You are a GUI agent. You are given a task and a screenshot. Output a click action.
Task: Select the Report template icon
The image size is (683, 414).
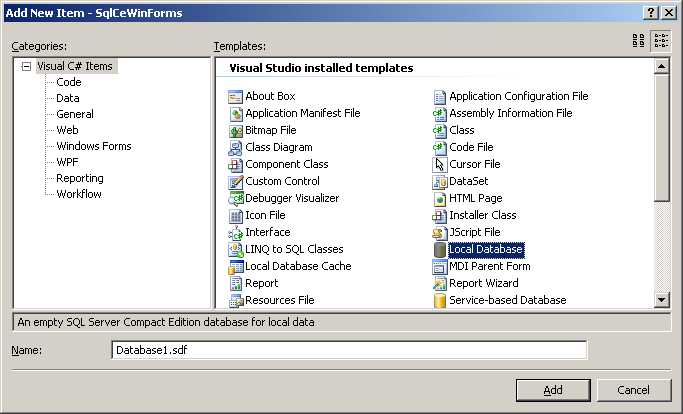[235, 283]
